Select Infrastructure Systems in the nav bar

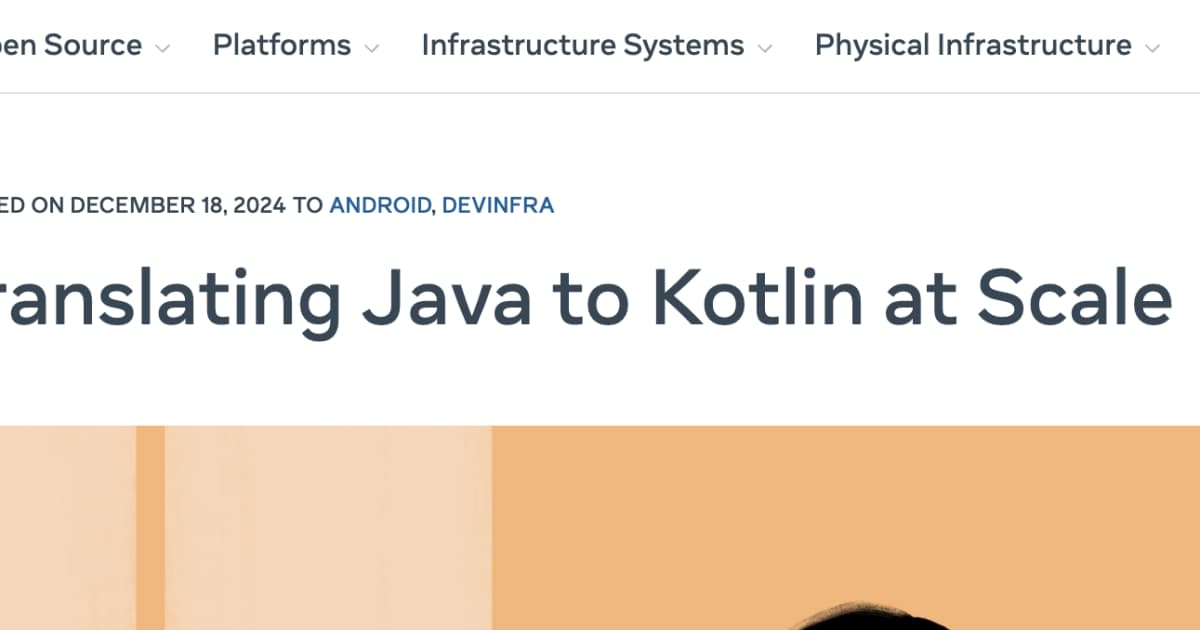pos(582,45)
